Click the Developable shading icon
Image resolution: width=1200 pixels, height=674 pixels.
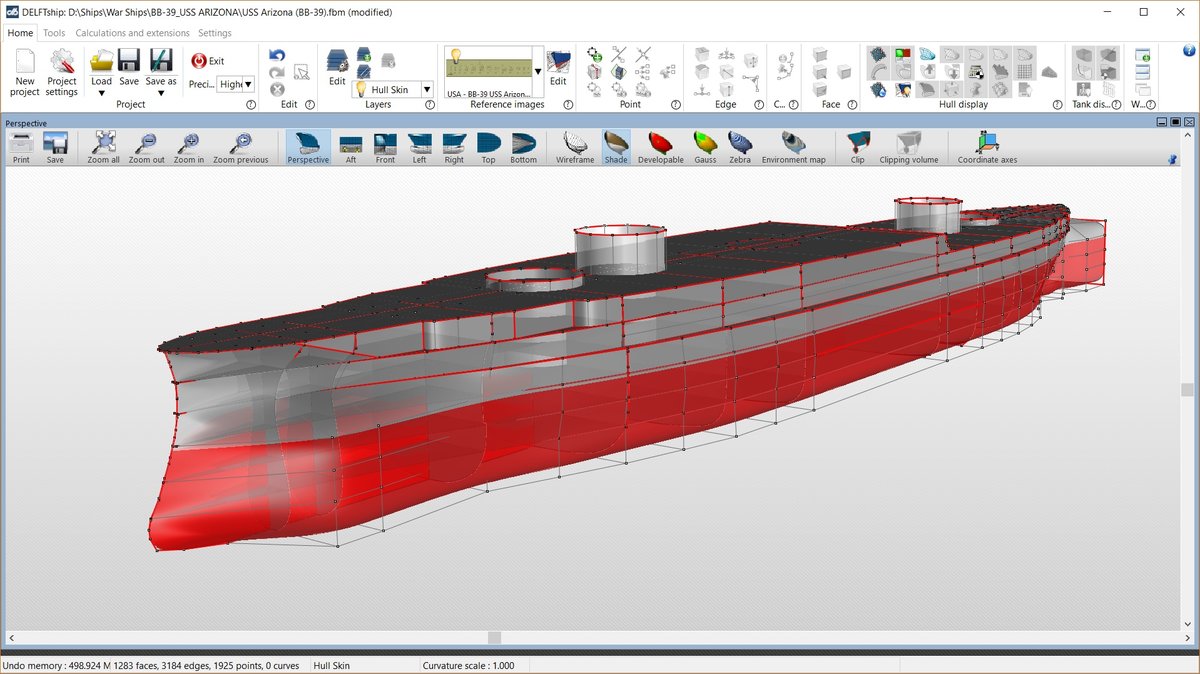tap(660, 146)
